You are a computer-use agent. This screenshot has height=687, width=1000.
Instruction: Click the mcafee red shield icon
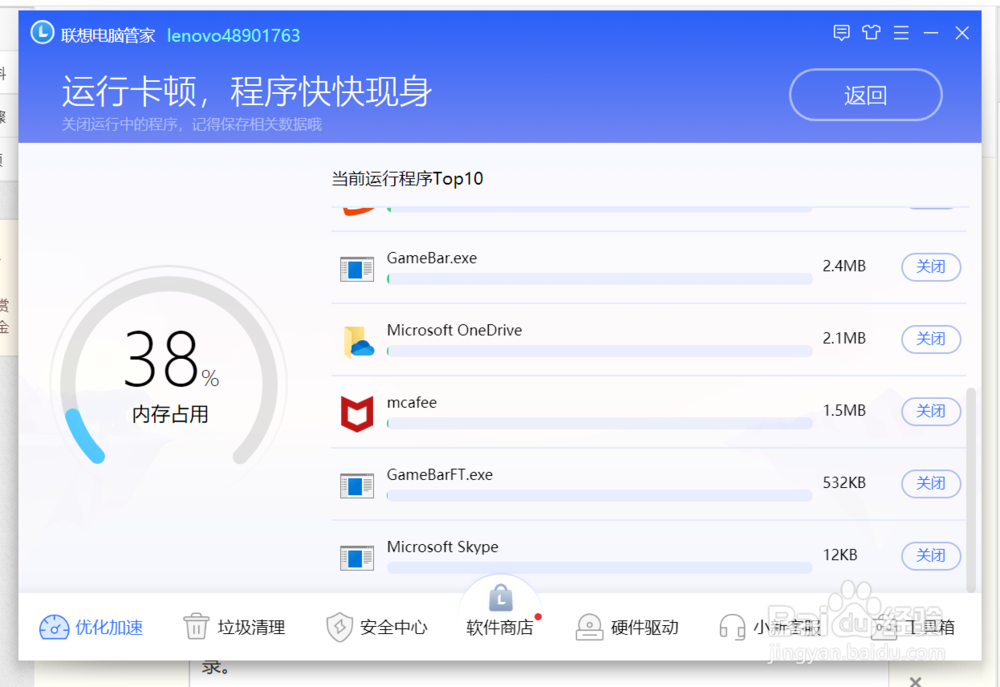click(357, 413)
